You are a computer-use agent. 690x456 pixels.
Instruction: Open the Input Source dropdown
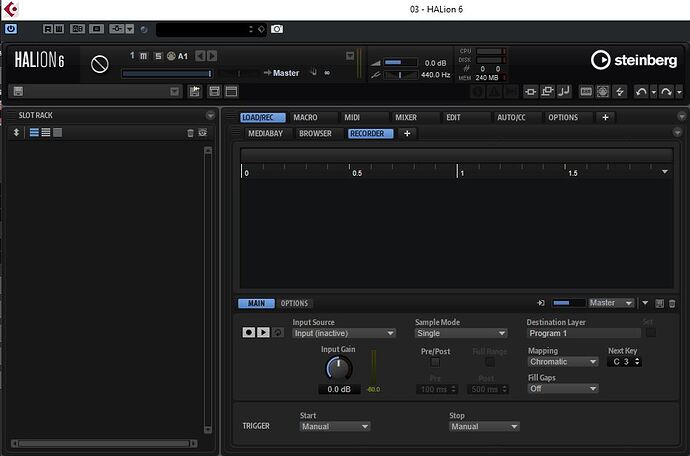pos(344,333)
